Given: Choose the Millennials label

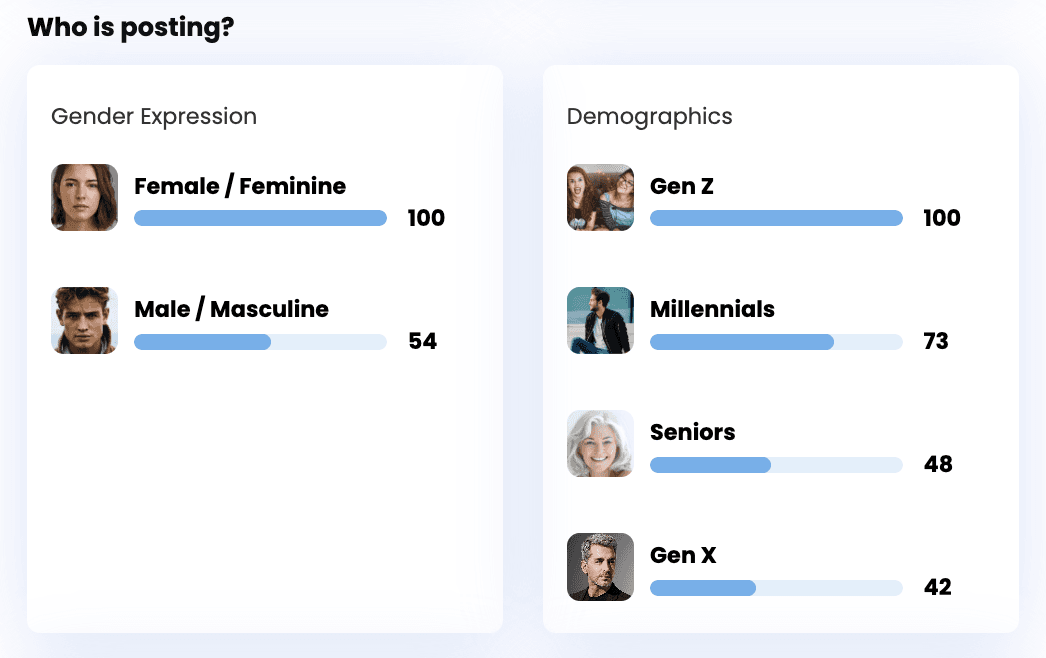Looking at the screenshot, I should [712, 309].
